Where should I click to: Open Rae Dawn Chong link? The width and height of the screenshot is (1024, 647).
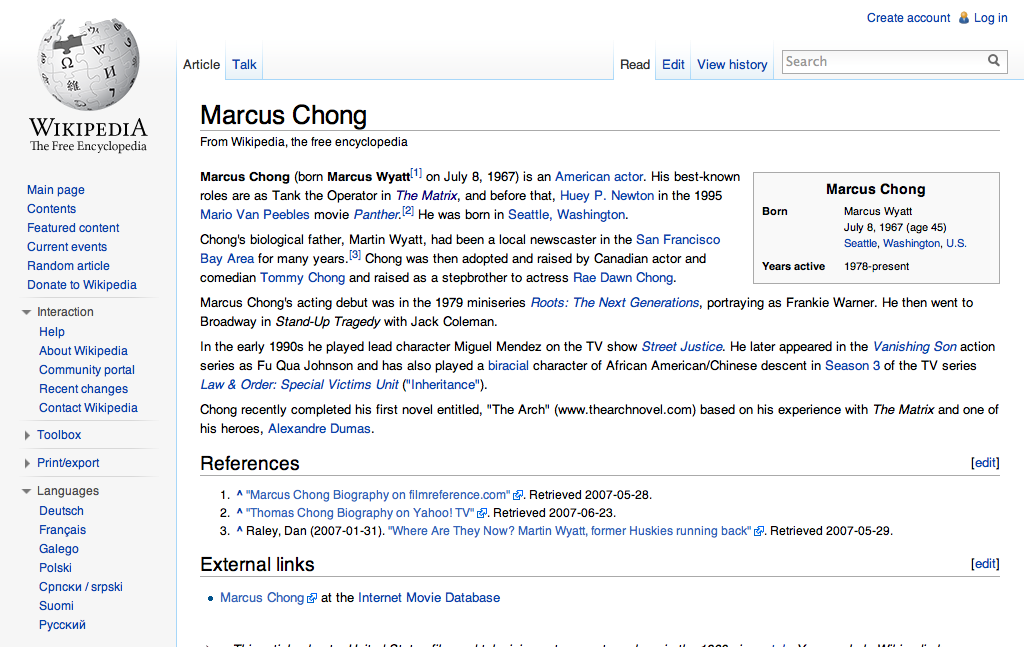[x=623, y=277]
